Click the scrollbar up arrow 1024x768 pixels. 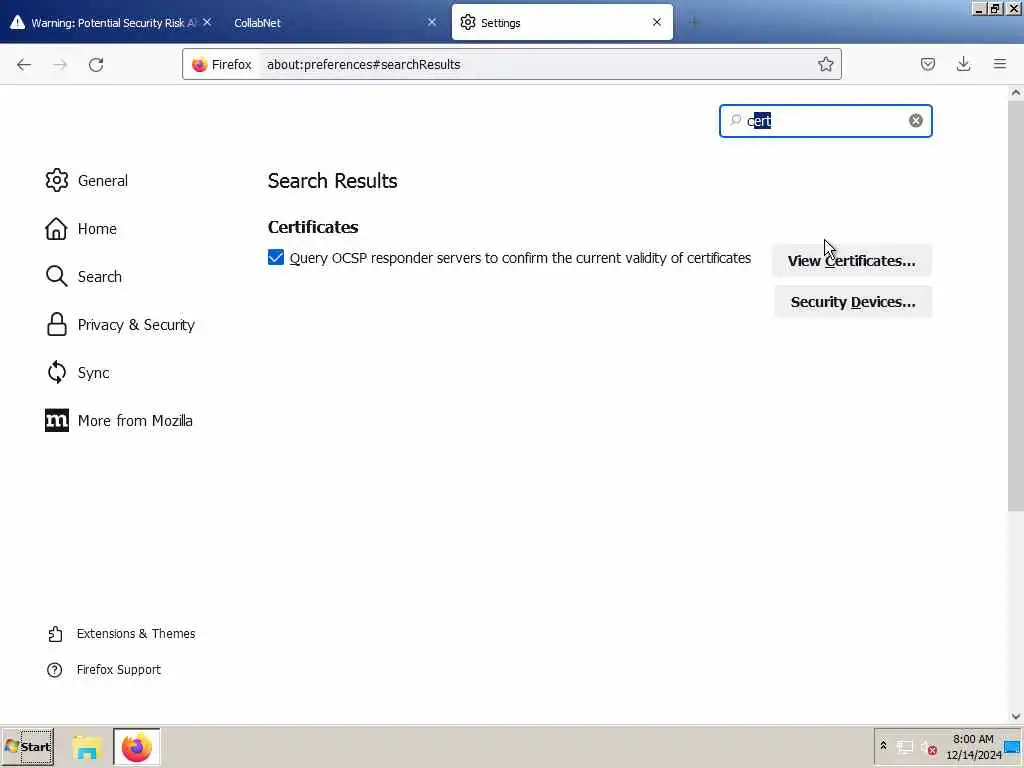(1016, 93)
